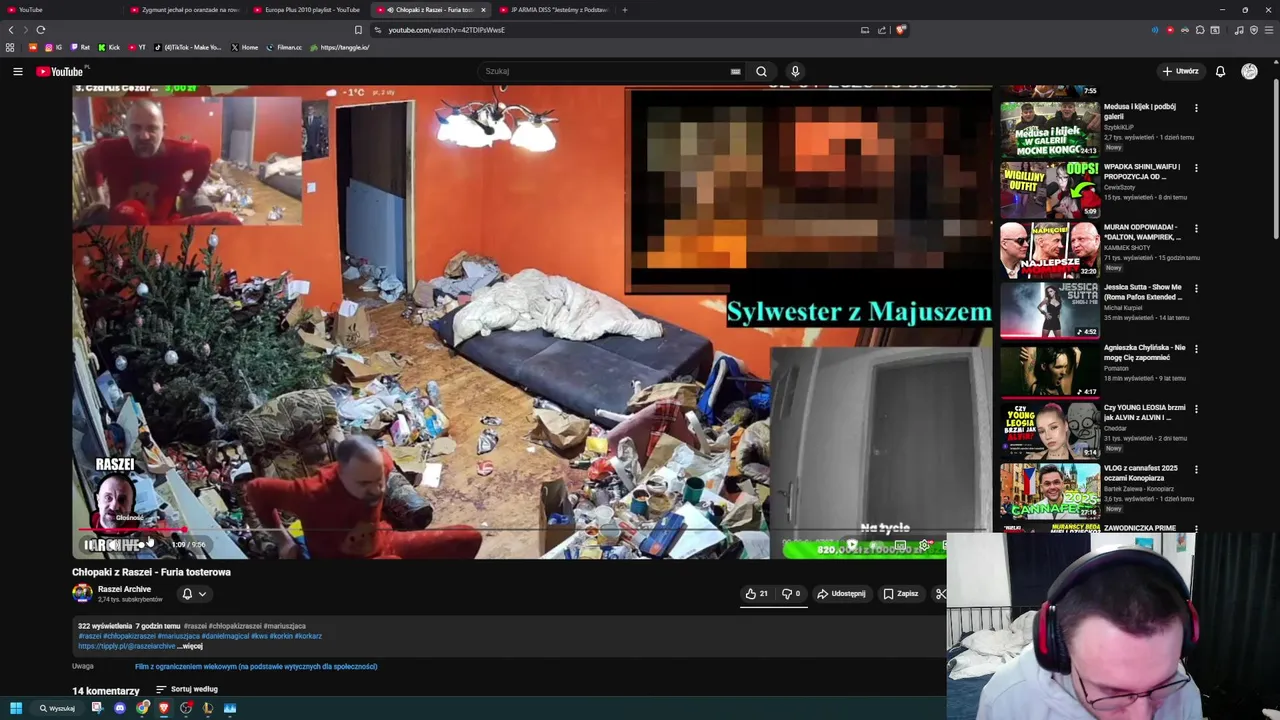Open the age-restriction policy link under Uwaga
1280x720 pixels.
tap(256, 666)
